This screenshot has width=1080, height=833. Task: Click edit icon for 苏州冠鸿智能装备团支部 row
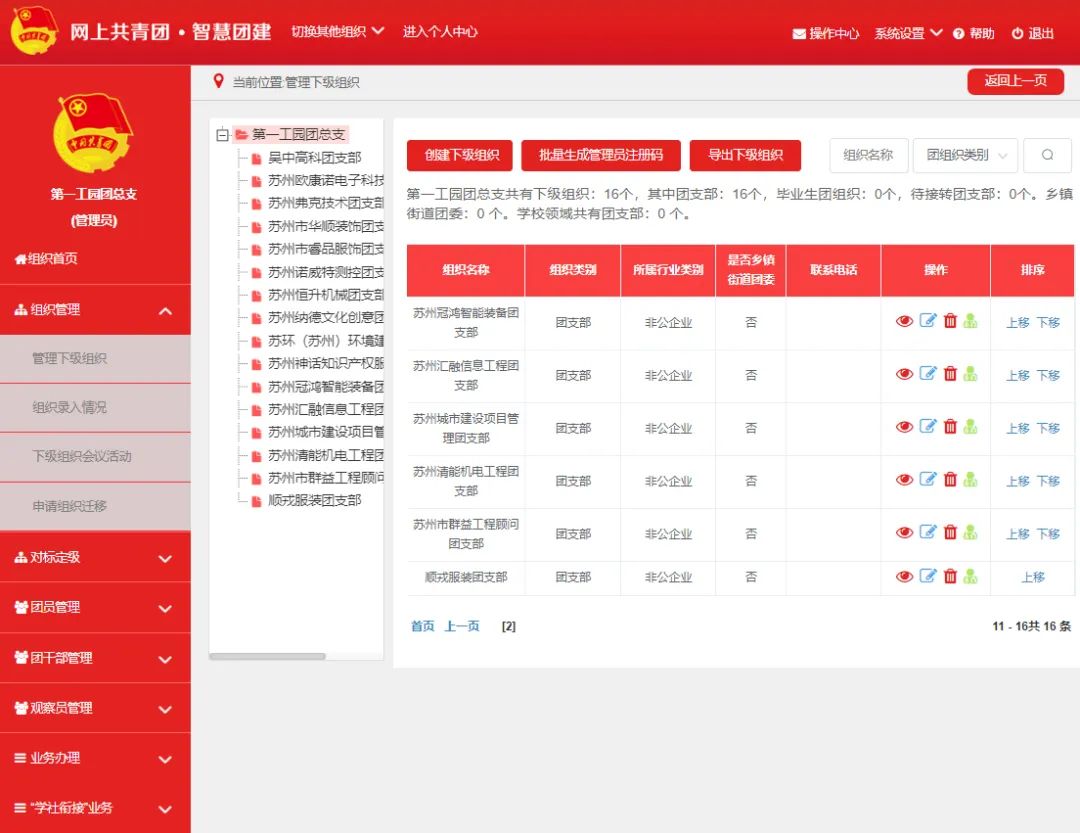[928, 321]
